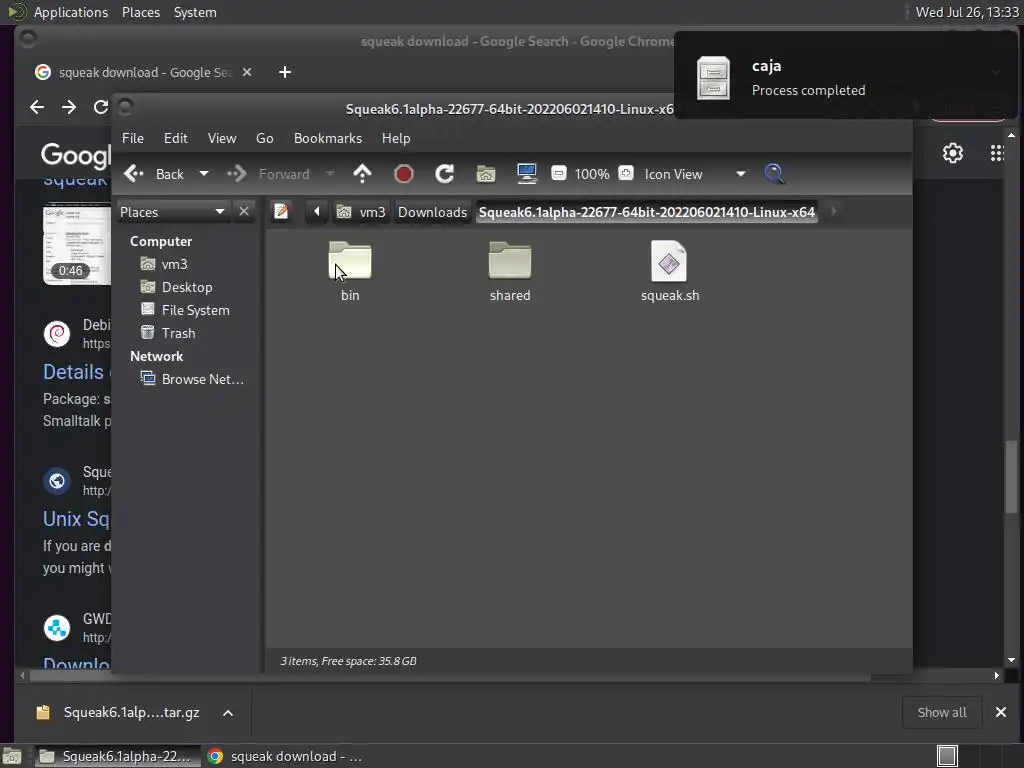Click the red Stop loading icon
The image size is (1024, 768).
404,174
